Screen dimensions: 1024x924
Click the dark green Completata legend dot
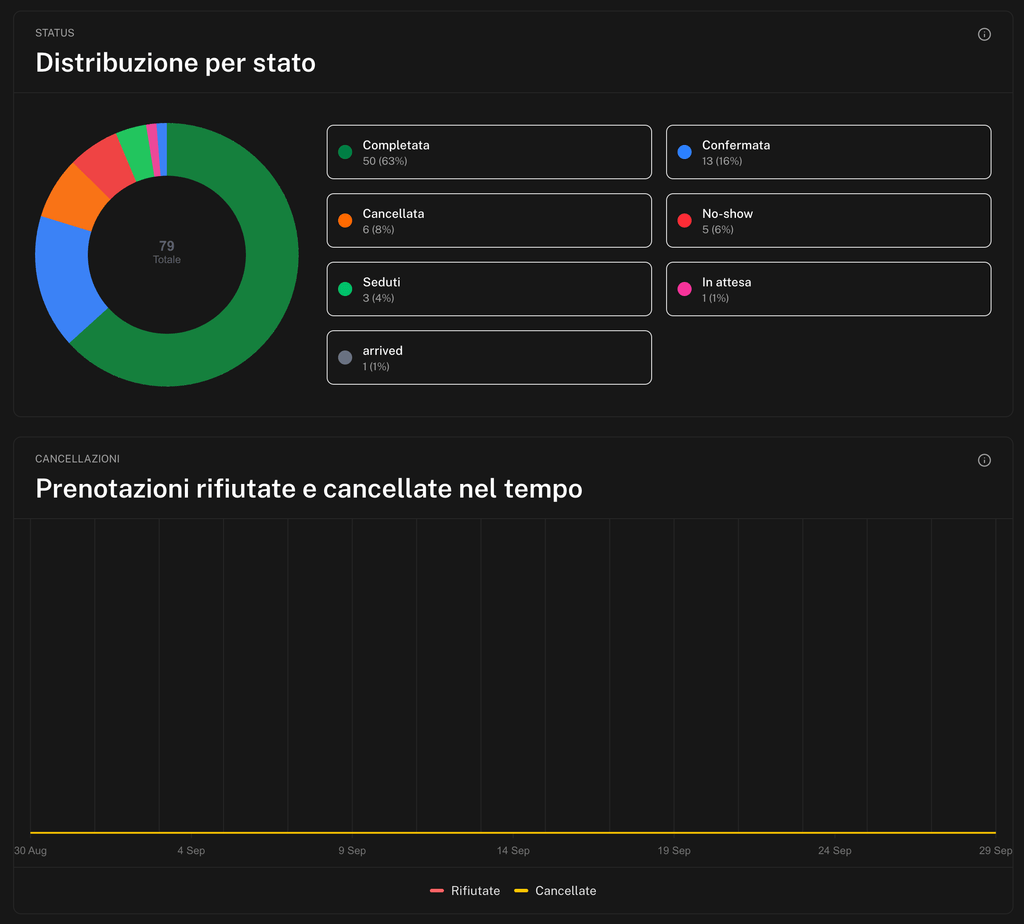point(345,152)
